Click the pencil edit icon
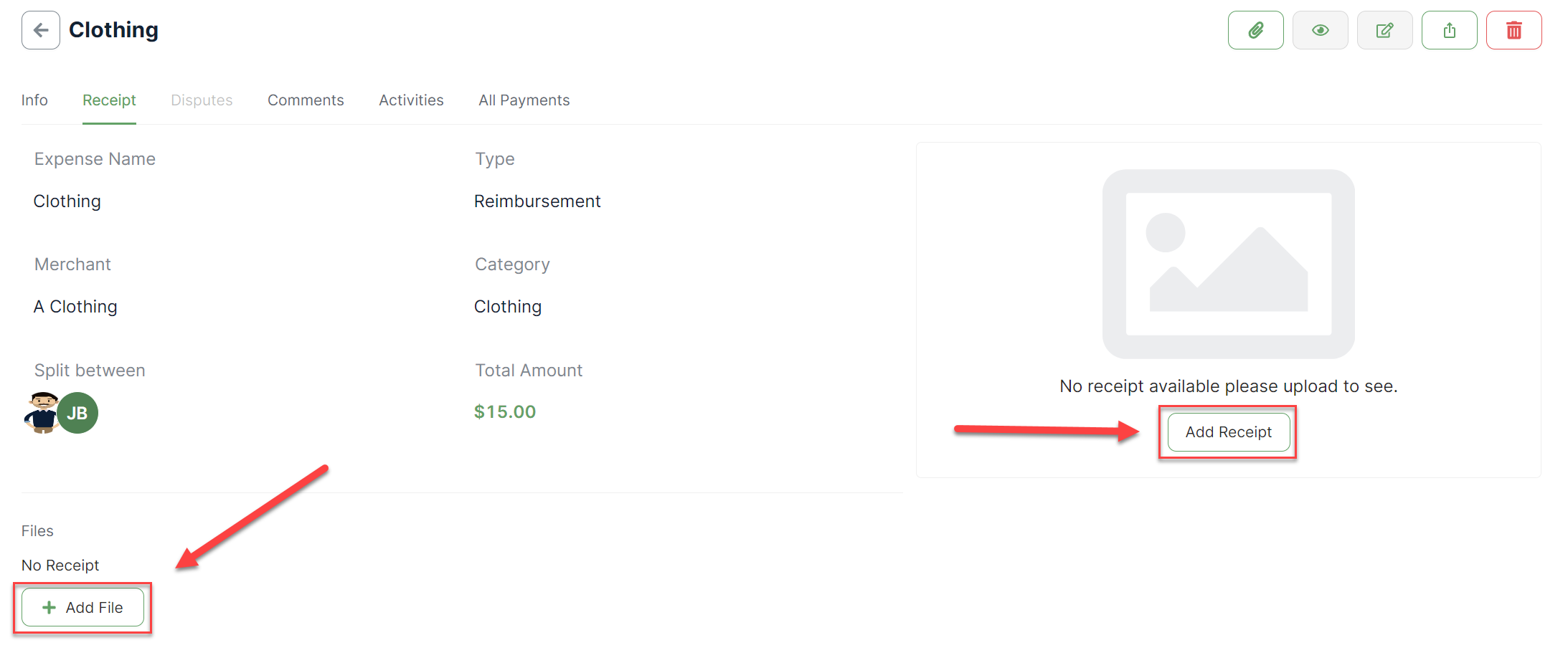 (1384, 30)
